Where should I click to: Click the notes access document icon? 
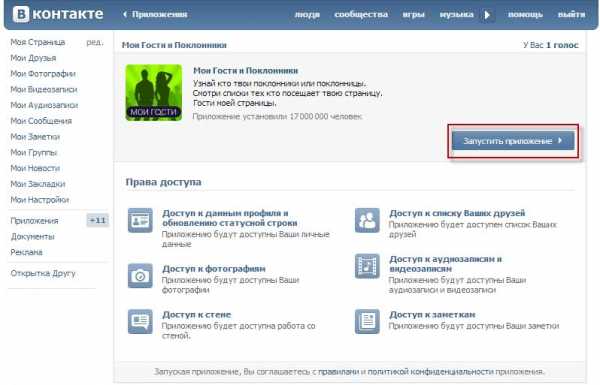coord(367,321)
